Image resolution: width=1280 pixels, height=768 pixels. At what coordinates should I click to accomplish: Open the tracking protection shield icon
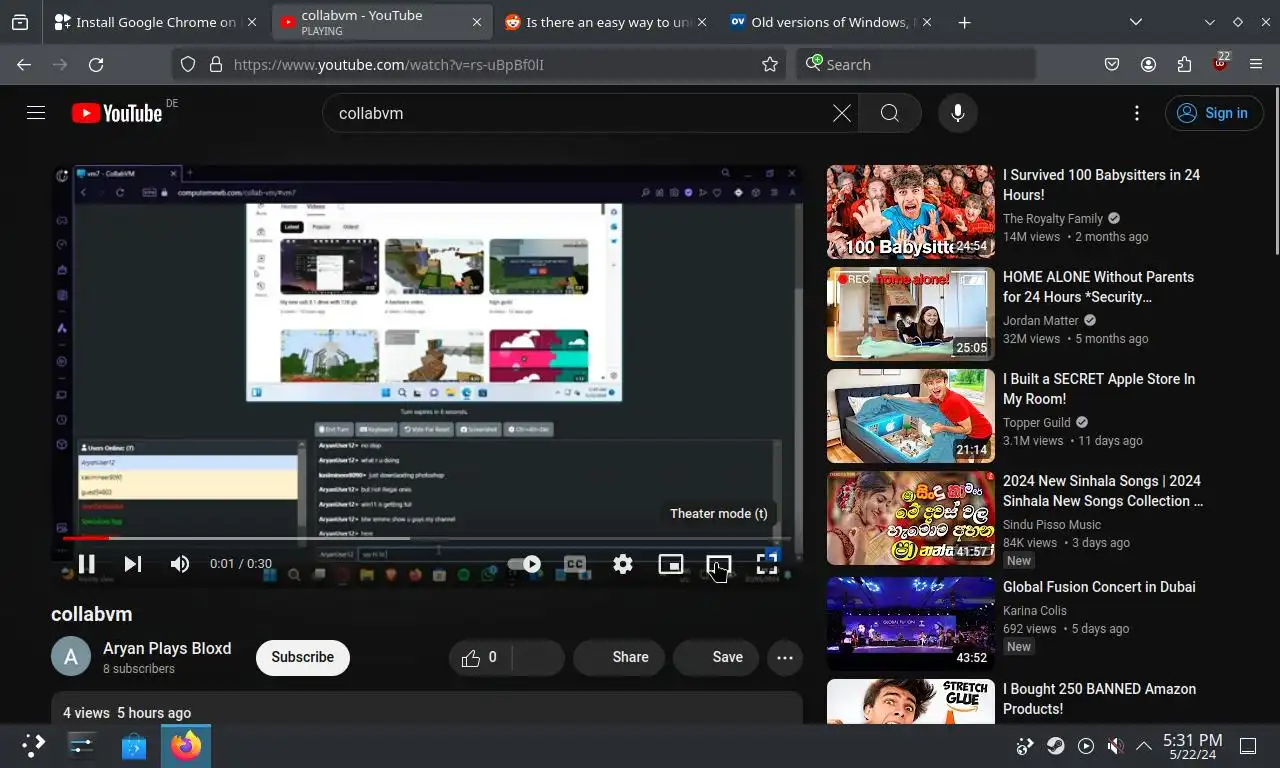point(187,64)
